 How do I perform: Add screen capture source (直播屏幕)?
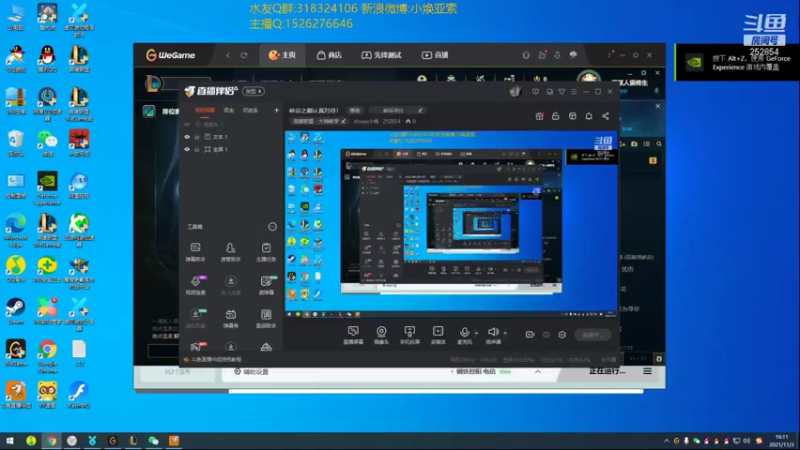(353, 335)
